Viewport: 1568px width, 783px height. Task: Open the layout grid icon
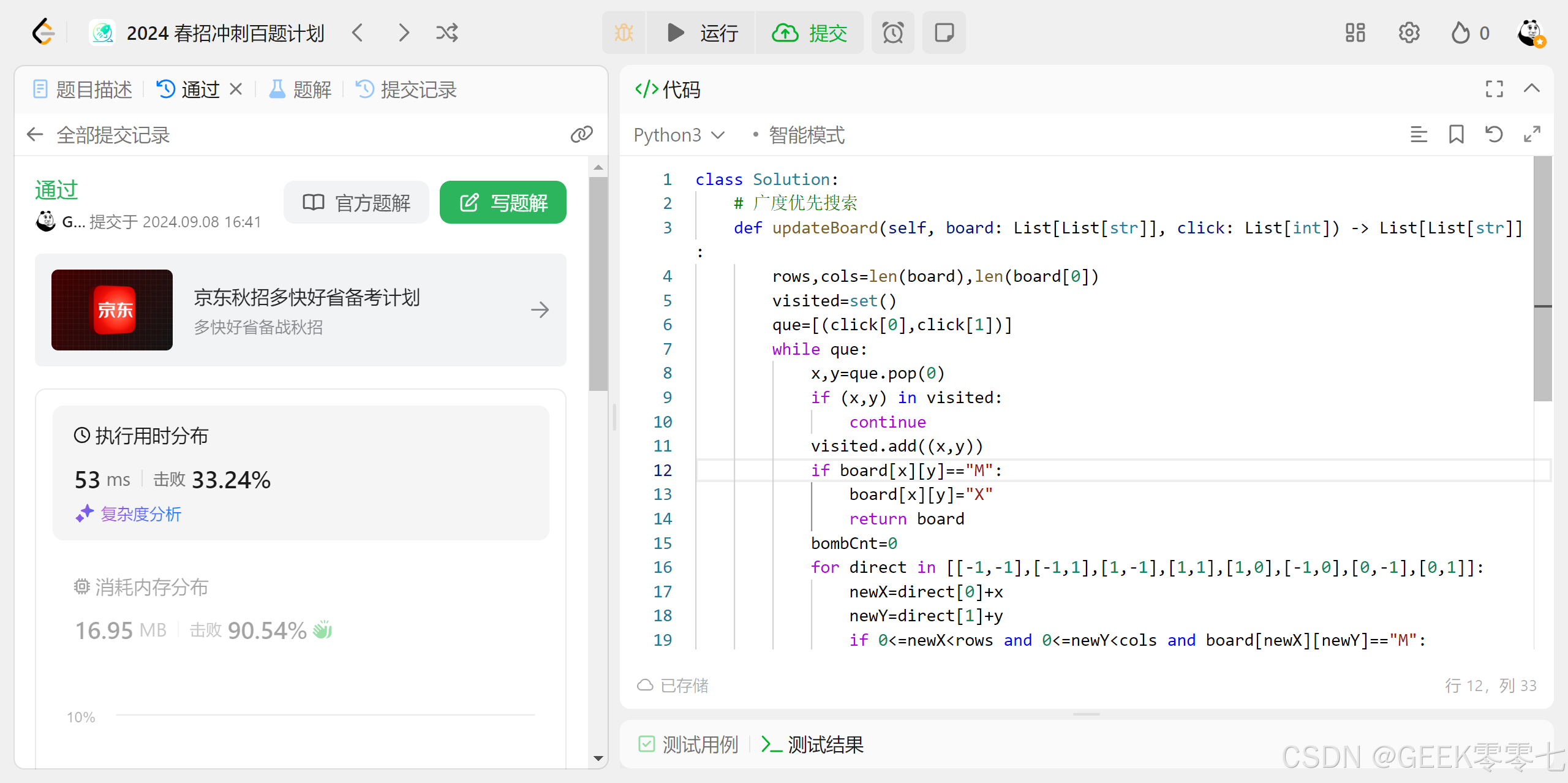click(x=1355, y=33)
